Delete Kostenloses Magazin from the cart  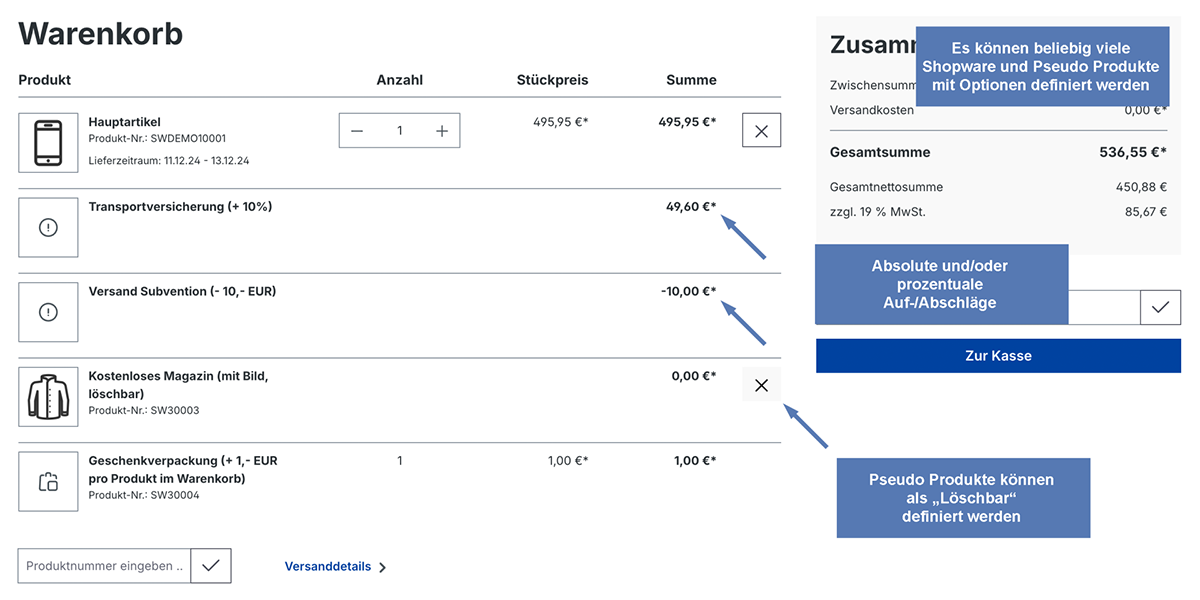click(x=761, y=385)
